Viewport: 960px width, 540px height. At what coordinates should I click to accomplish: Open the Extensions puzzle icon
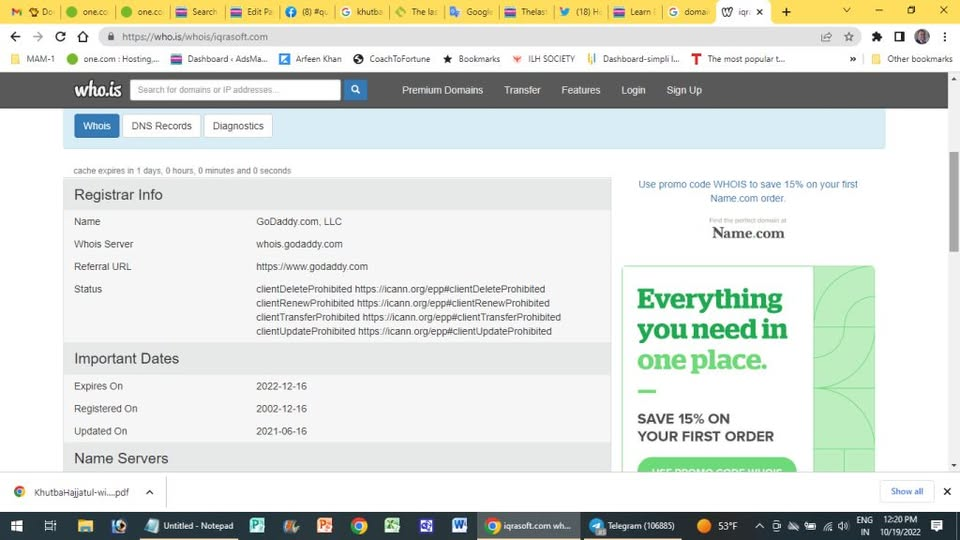tap(877, 37)
